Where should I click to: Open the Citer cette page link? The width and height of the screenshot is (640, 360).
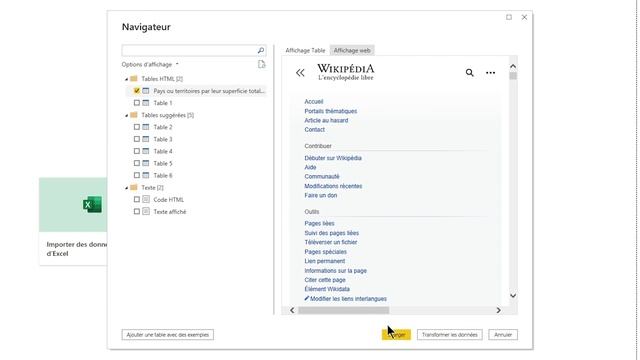[x=325, y=280]
